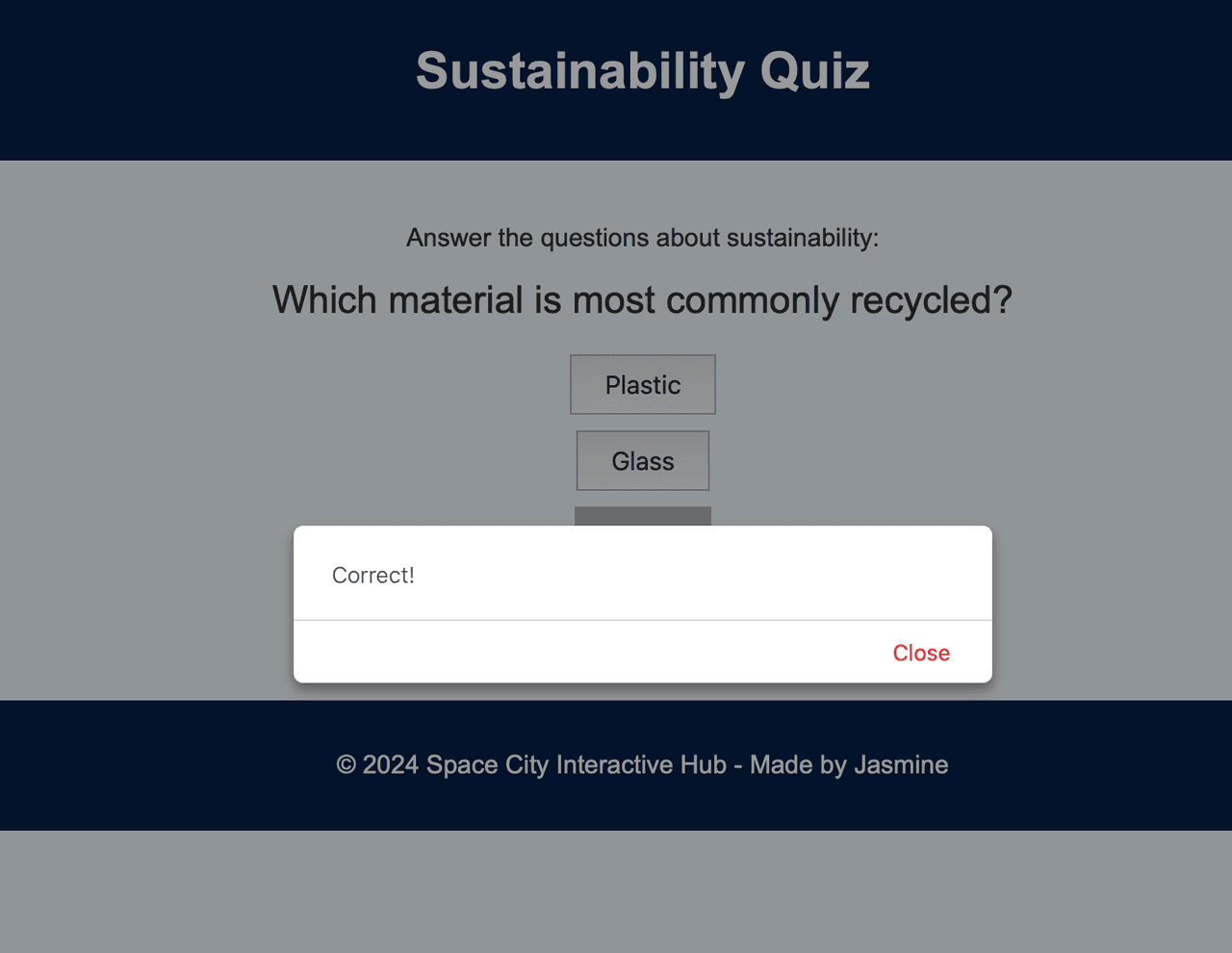The width and height of the screenshot is (1232, 953).
Task: Click the word "Quiz" in the header
Action: [x=814, y=71]
